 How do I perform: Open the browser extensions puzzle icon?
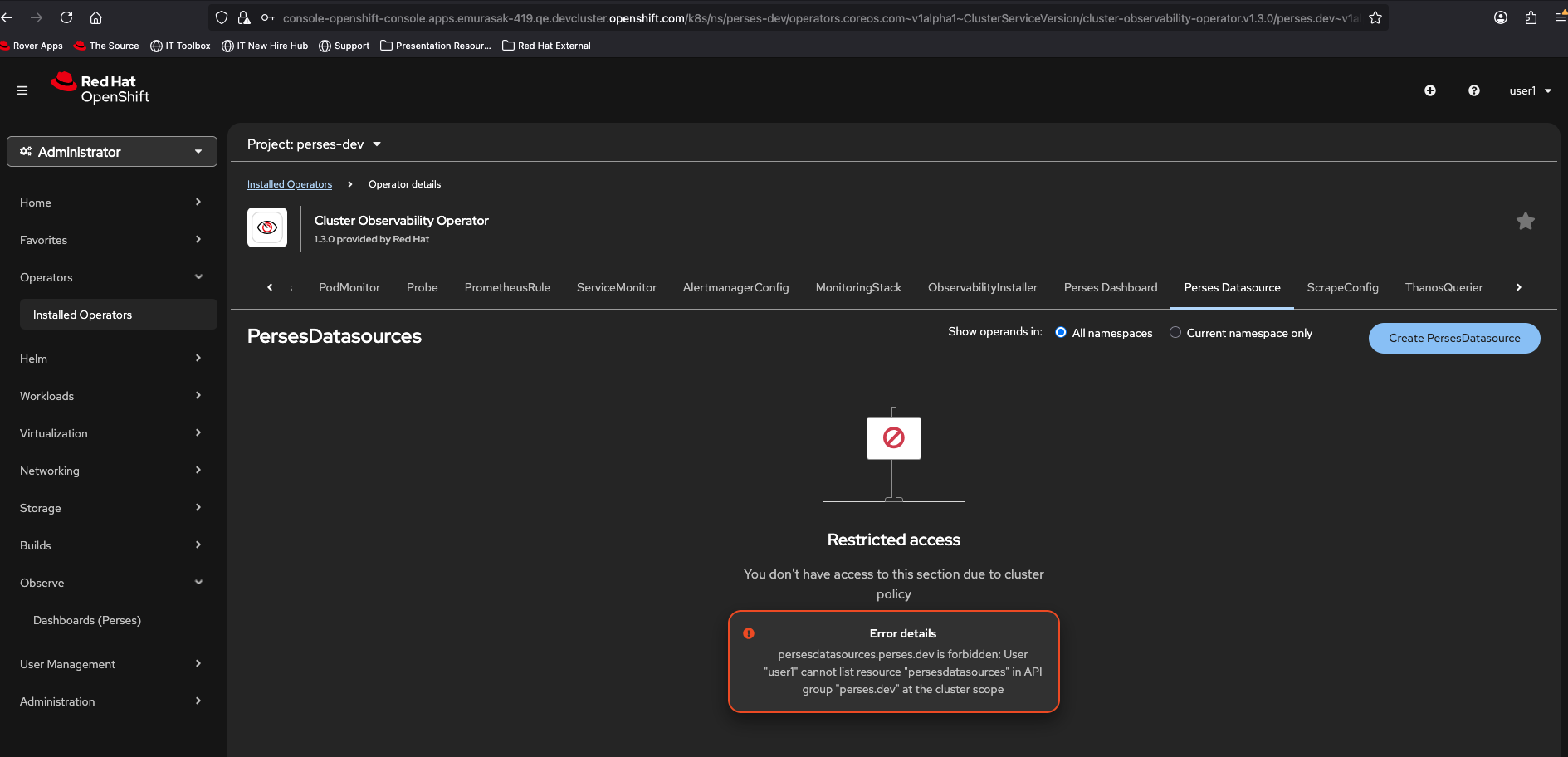point(1531,17)
